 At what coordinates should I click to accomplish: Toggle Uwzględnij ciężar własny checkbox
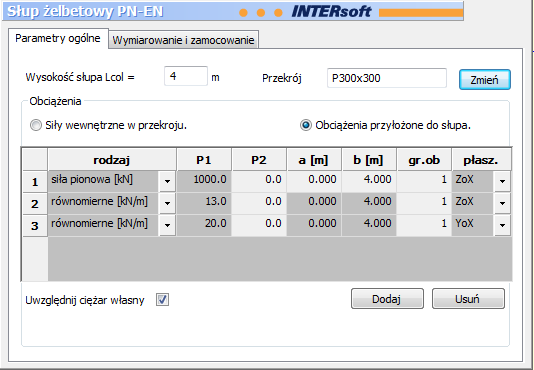[162, 300]
